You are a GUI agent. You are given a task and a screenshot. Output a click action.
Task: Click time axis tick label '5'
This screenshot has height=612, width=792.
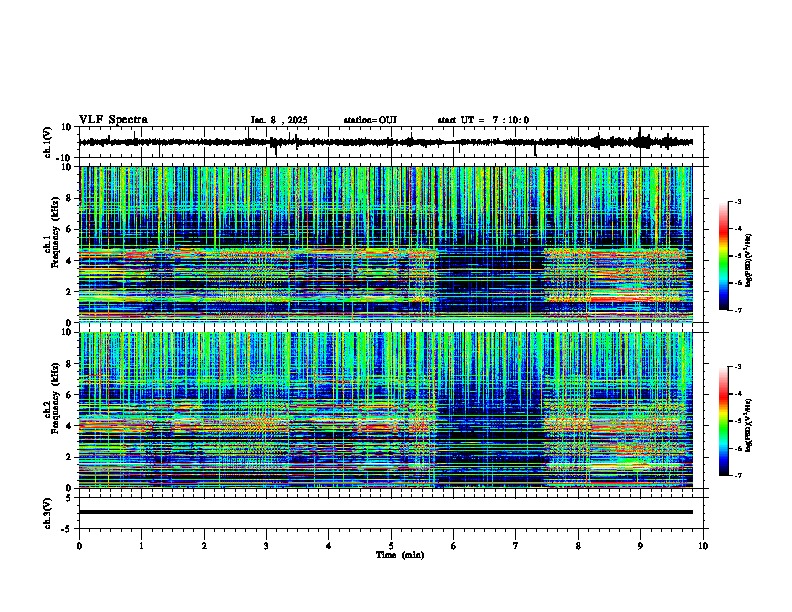pos(391,546)
